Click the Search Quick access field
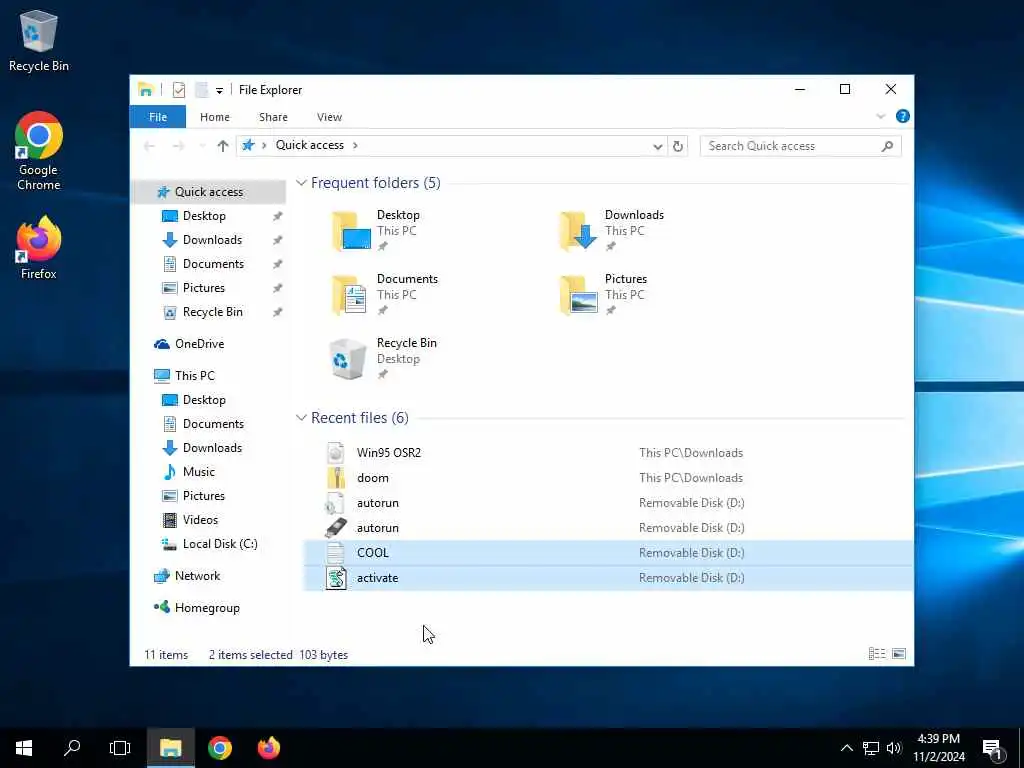Viewport: 1024px width, 768px height. tap(800, 146)
